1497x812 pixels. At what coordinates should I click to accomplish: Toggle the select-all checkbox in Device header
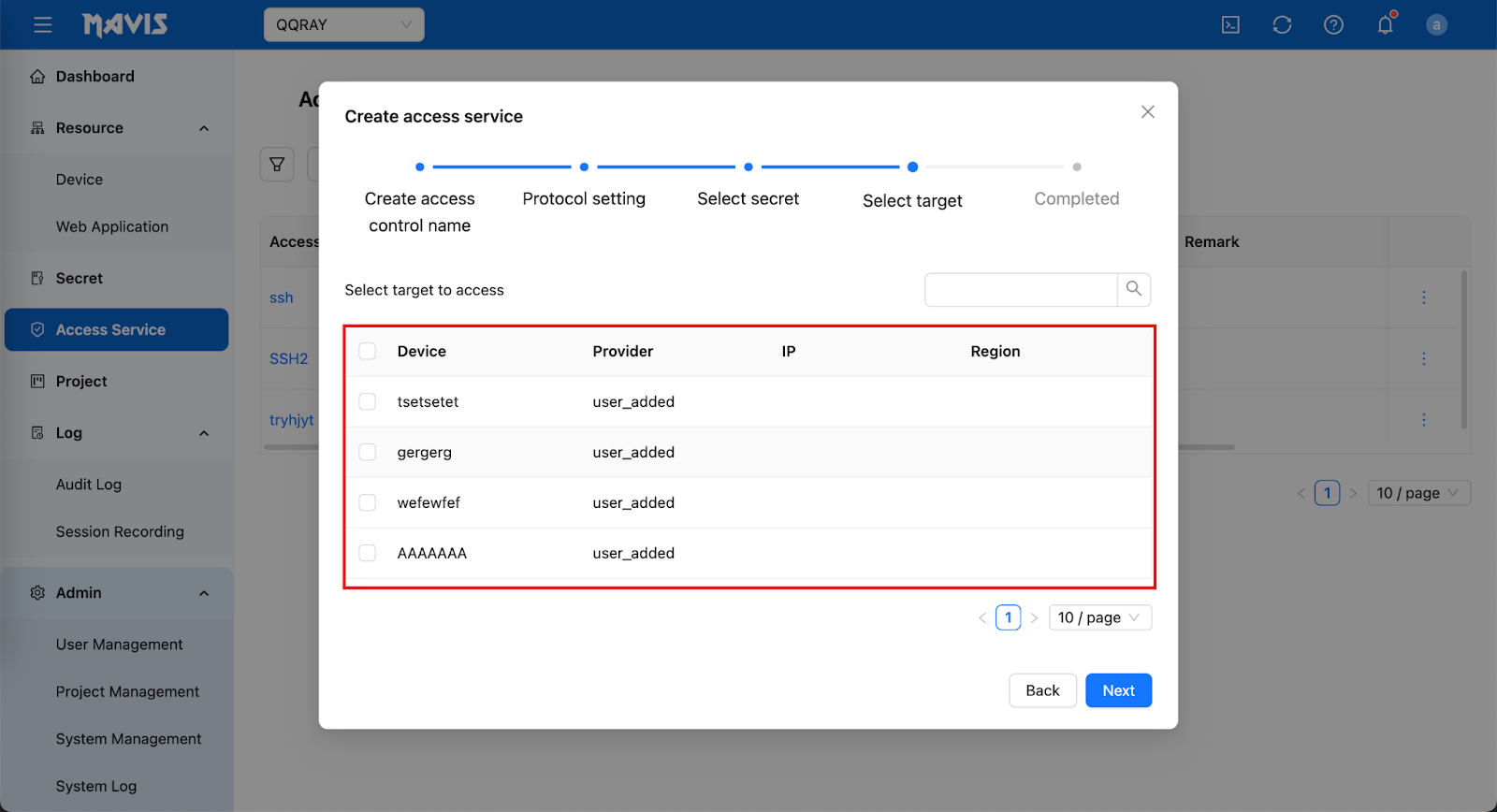coord(368,351)
